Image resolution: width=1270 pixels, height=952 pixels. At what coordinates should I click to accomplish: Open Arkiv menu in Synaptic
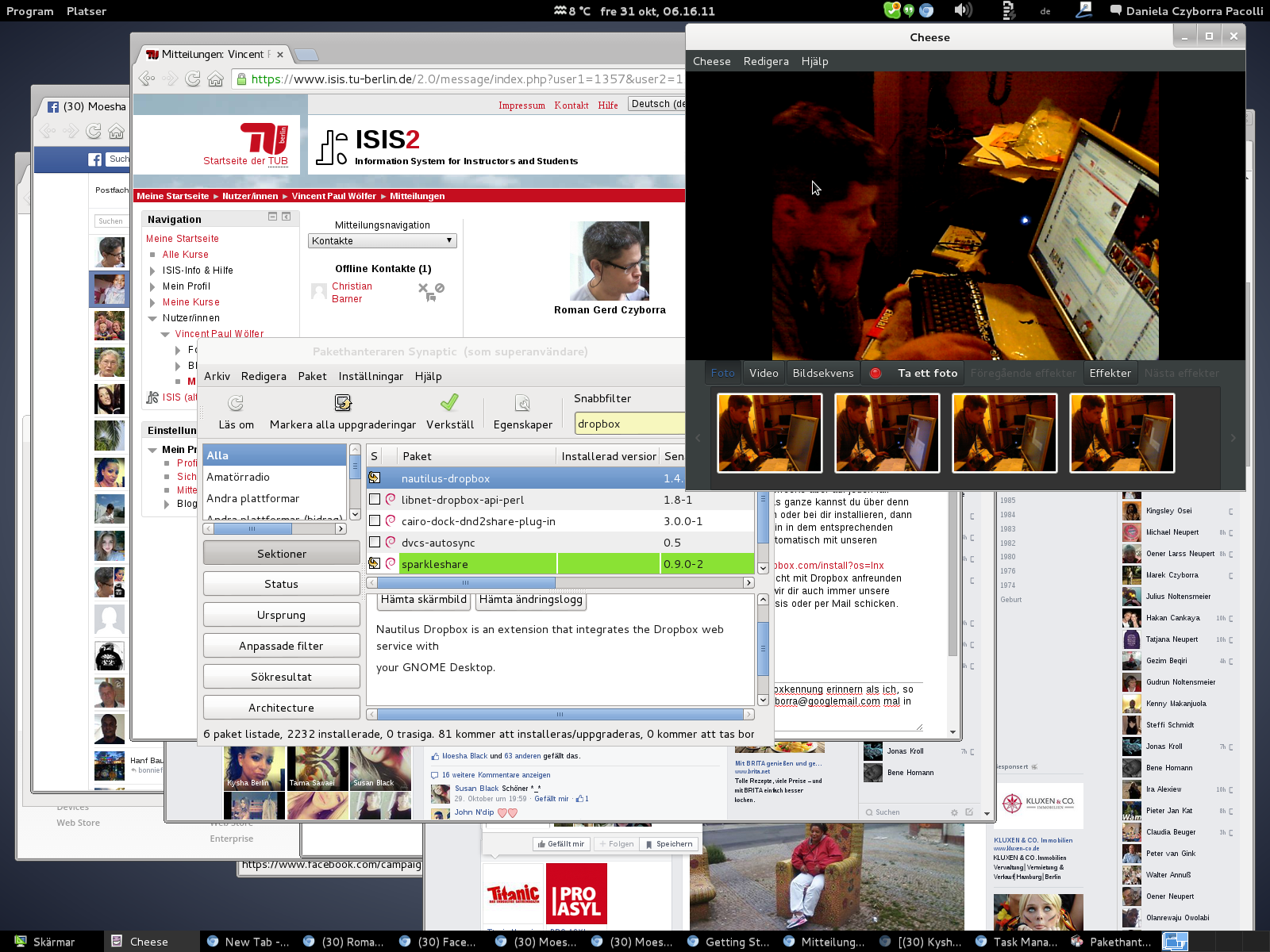(217, 376)
